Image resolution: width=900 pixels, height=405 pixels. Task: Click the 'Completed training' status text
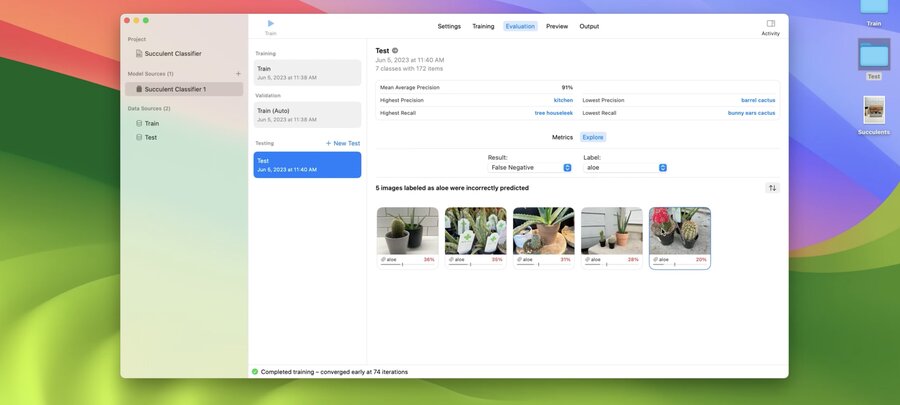[334, 372]
